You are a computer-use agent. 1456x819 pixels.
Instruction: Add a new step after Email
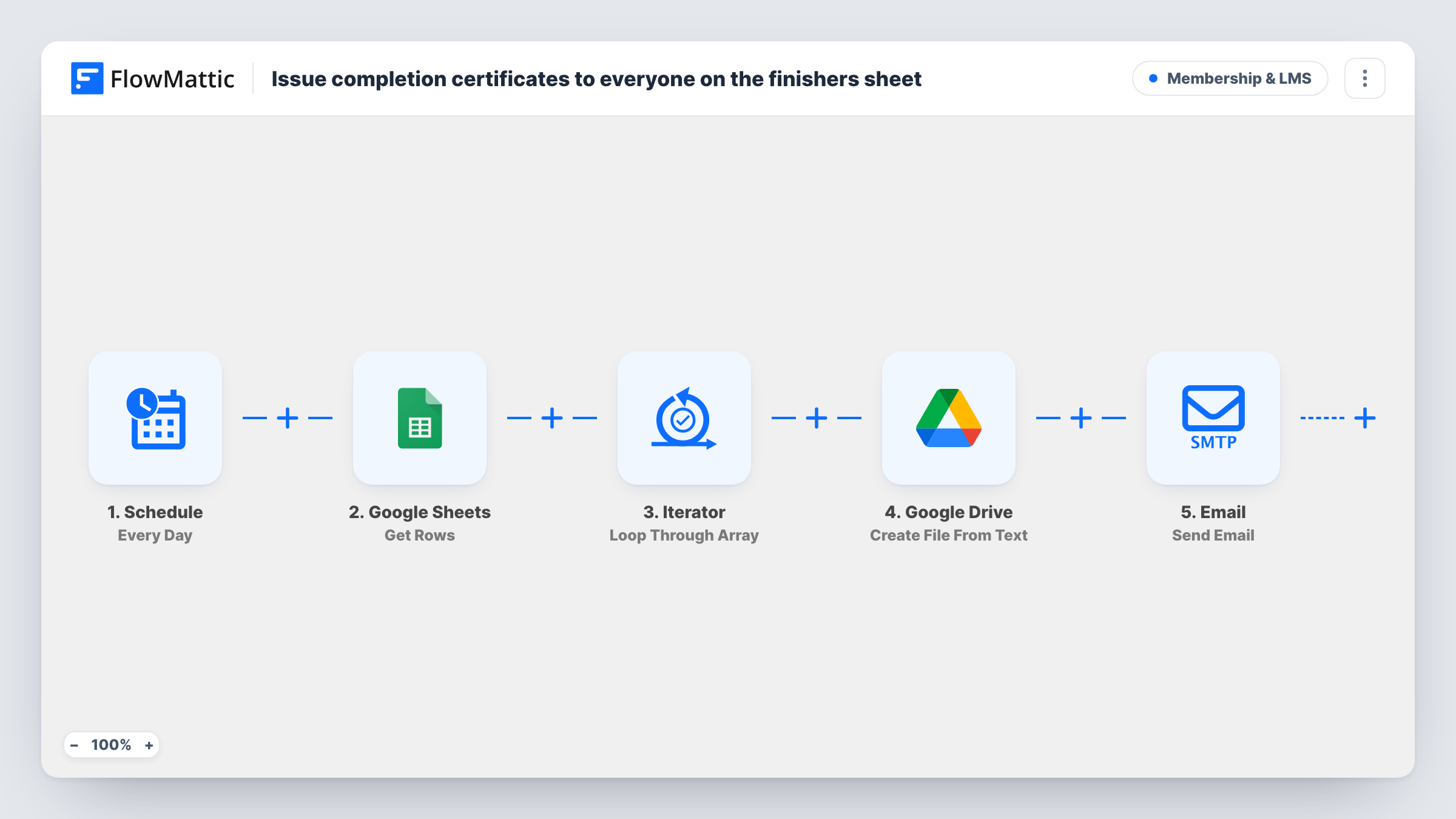[x=1365, y=418]
